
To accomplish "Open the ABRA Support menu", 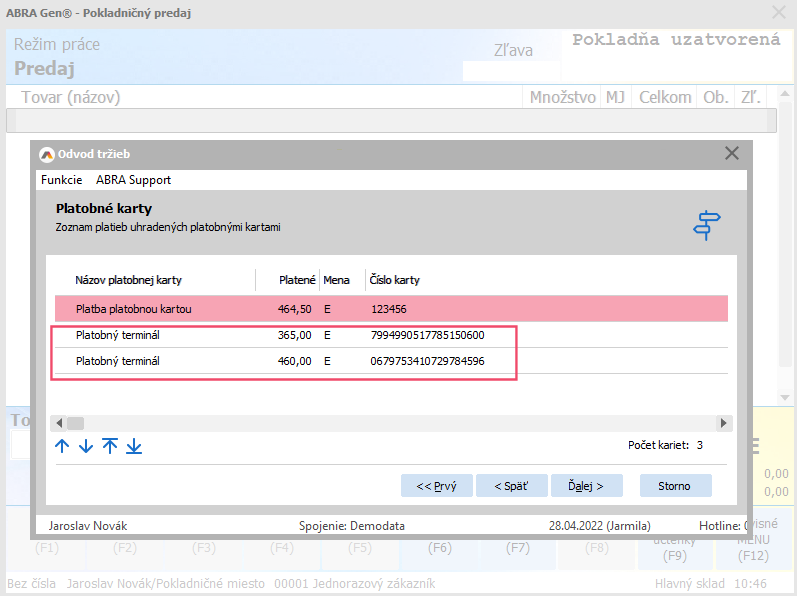I will tap(133, 180).
